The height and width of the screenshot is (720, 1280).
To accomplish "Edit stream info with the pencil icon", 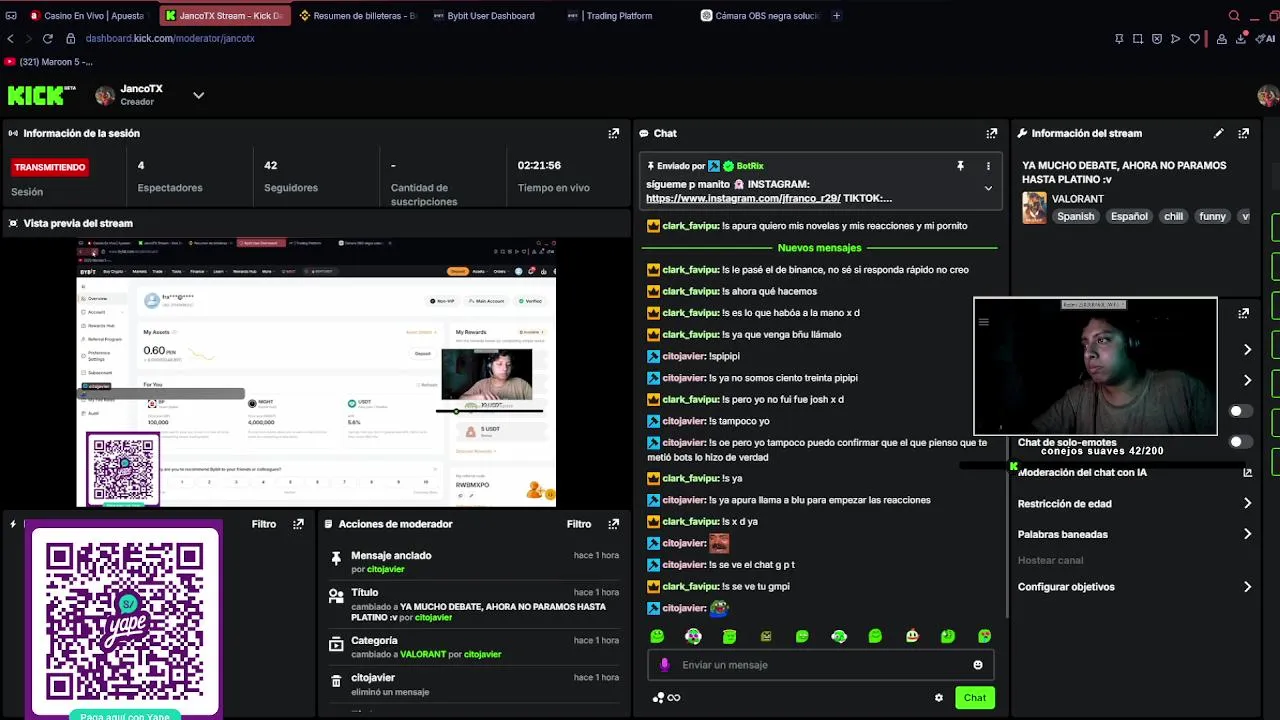I will 1218,133.
